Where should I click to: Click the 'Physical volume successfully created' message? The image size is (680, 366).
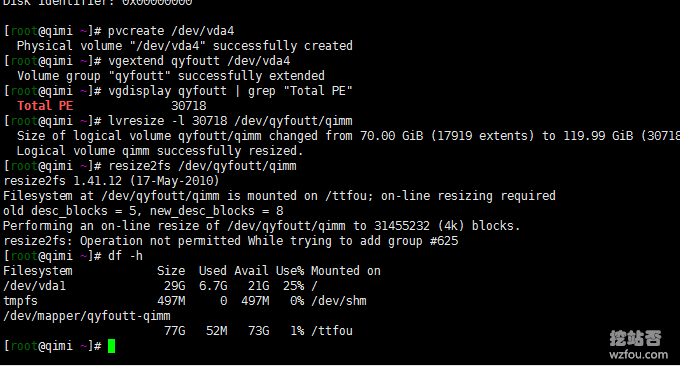tap(185, 46)
